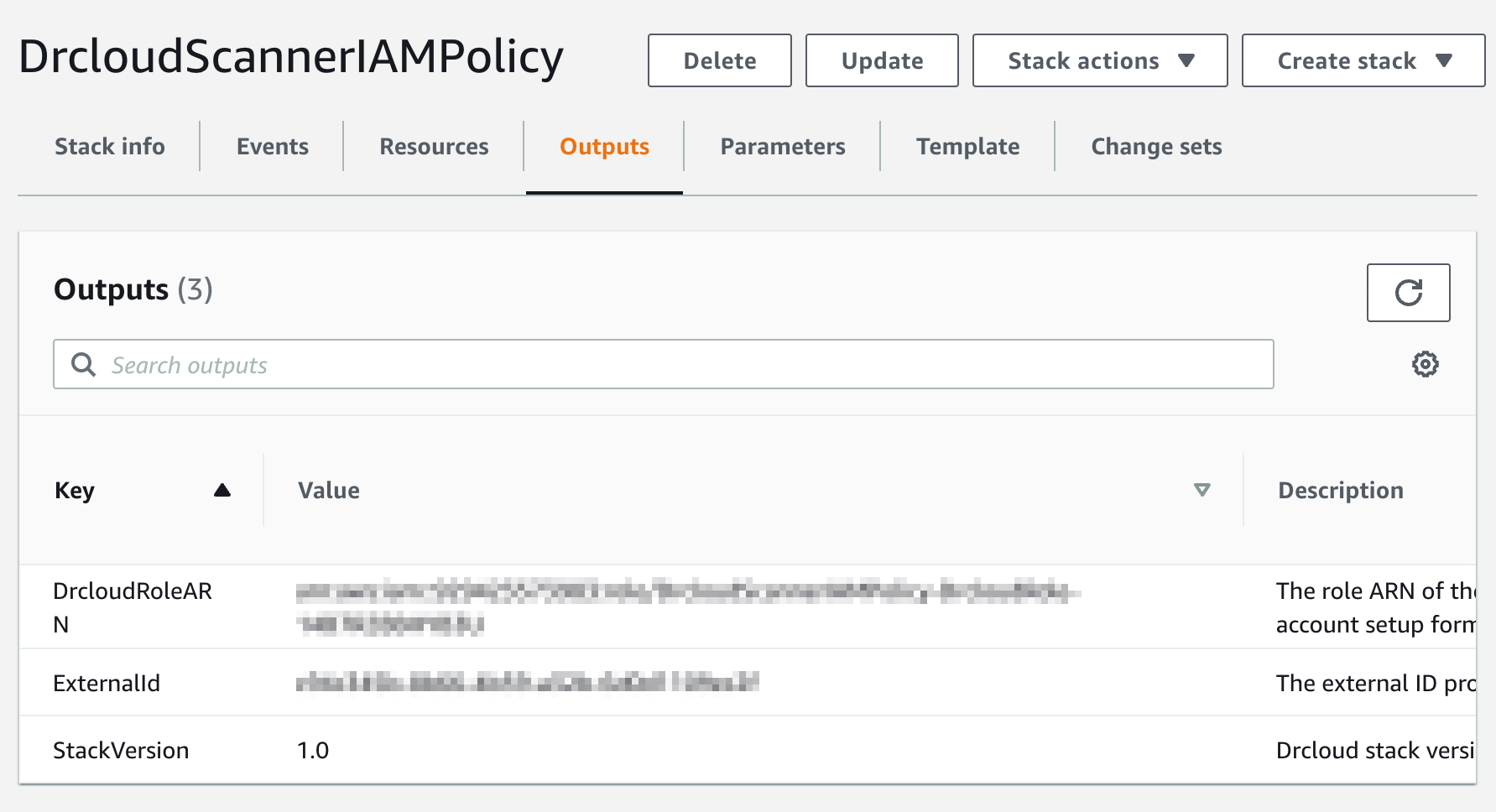Viewport: 1496px width, 812px height.
Task: Click 'The external ID' description text
Action: (x=1376, y=683)
